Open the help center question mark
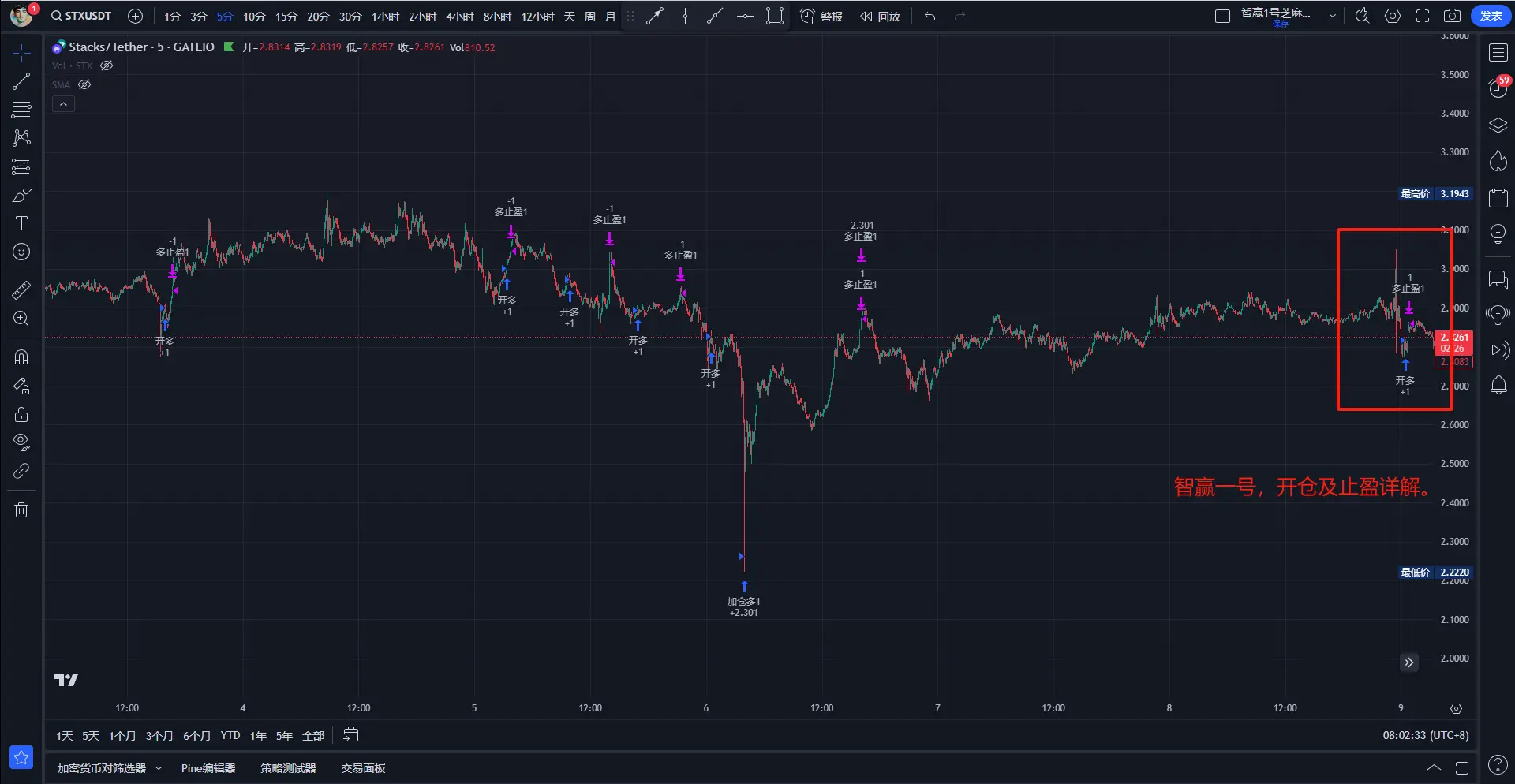Screen dimensions: 1515x784 (x=1498, y=764)
